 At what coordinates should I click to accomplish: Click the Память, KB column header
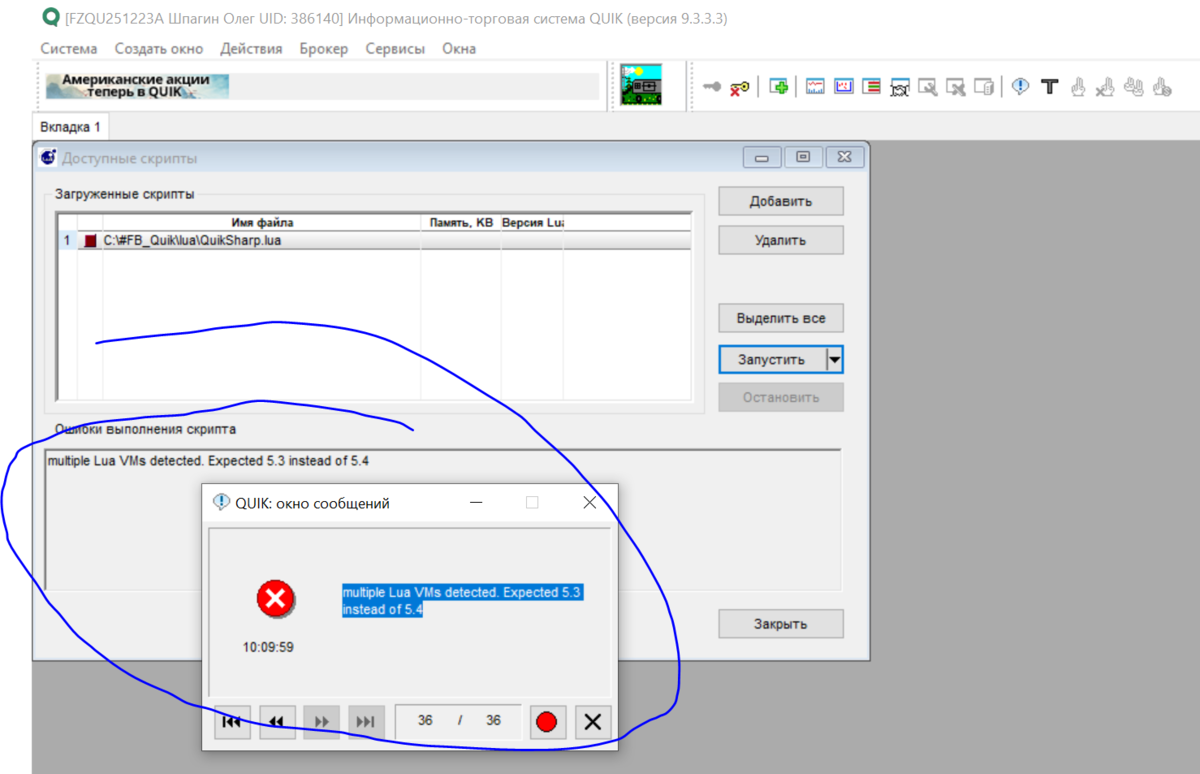pyautogui.click(x=461, y=222)
